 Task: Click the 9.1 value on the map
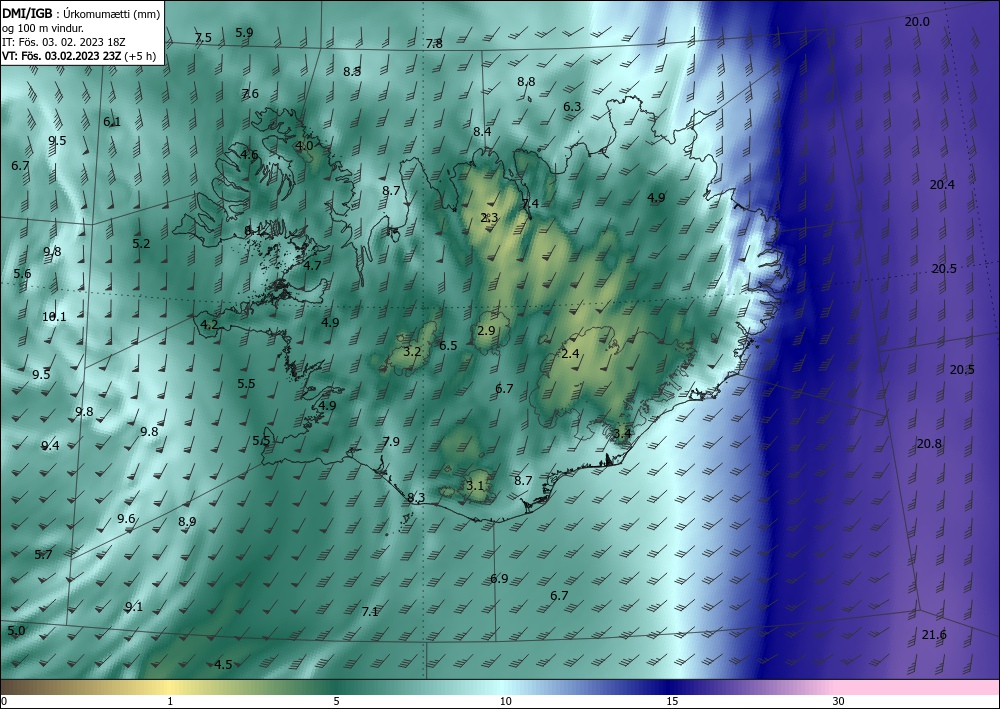(x=134, y=607)
